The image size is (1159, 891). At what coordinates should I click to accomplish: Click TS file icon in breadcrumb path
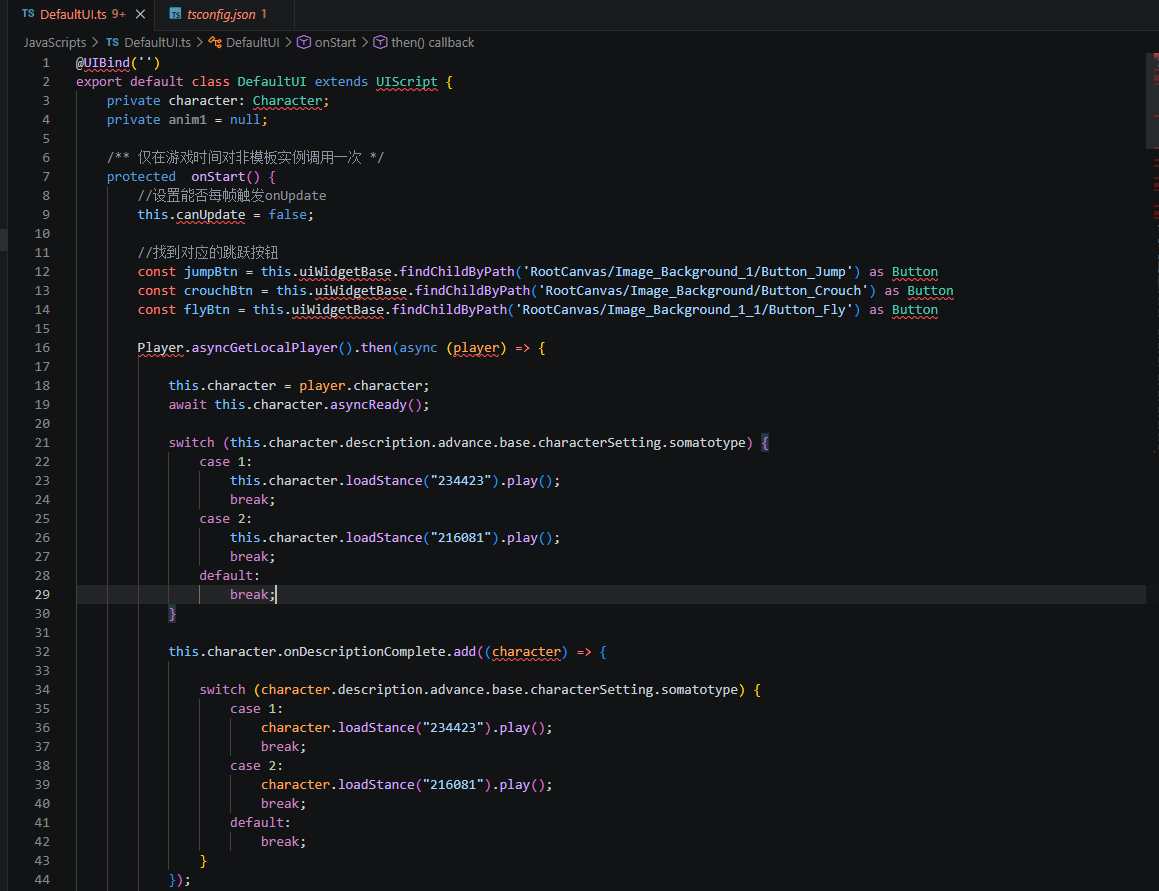coord(112,43)
